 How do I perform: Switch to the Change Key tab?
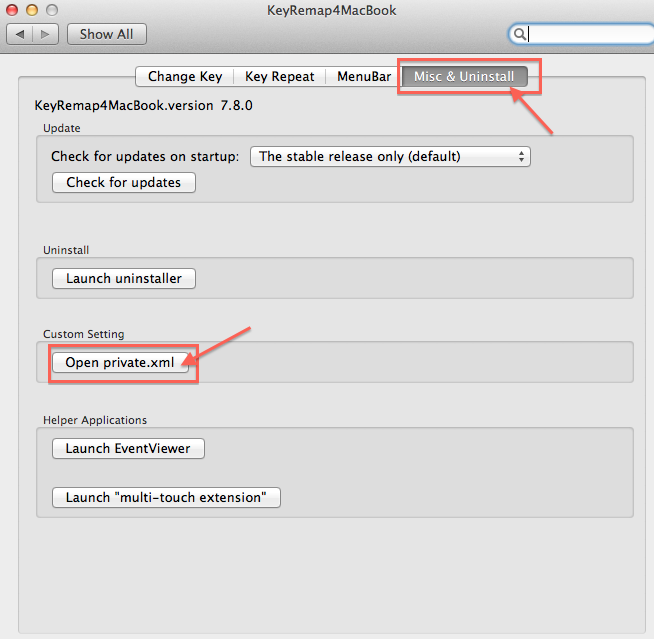click(x=185, y=76)
